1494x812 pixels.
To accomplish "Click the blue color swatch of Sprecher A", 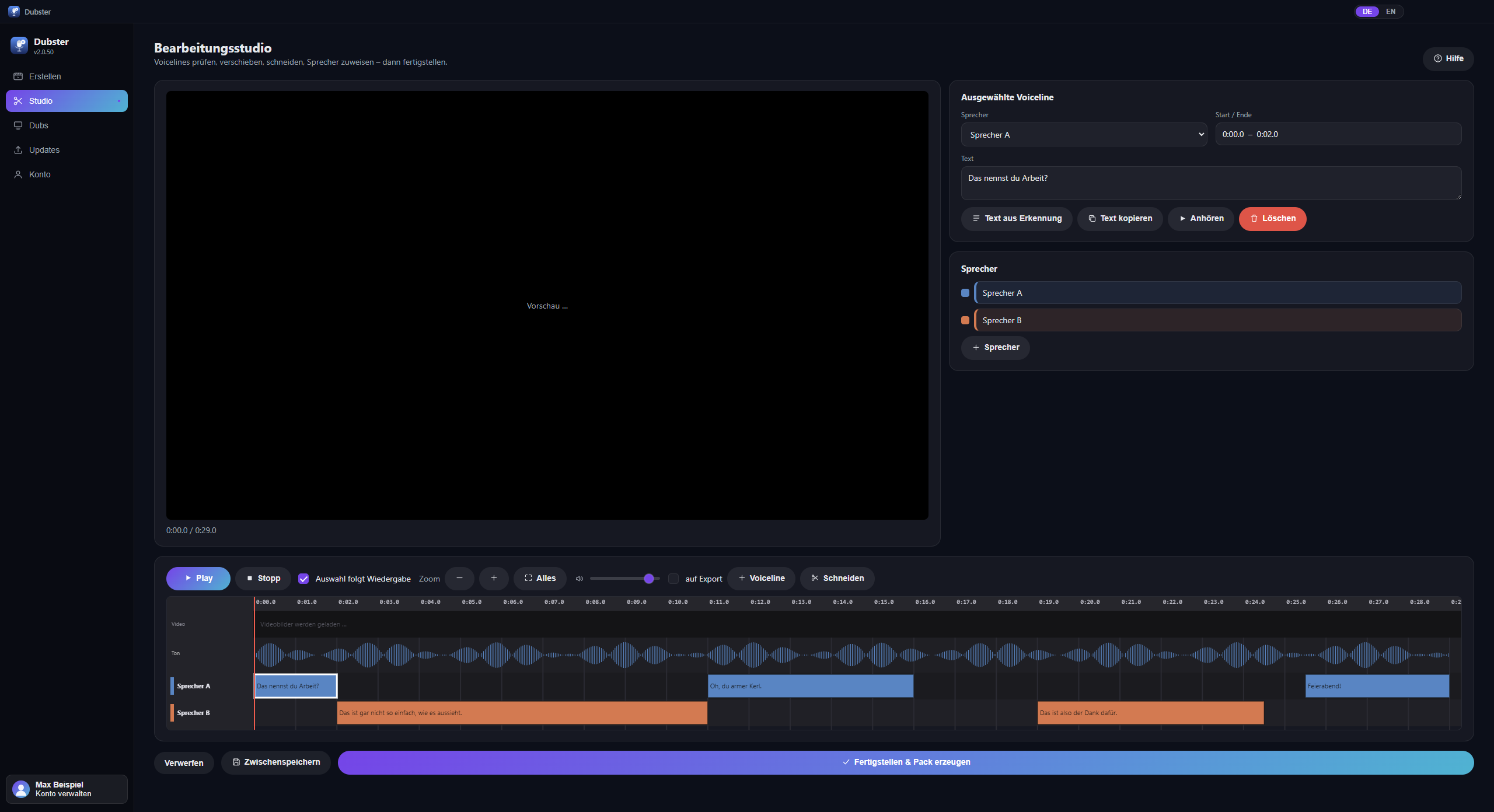I will pyautogui.click(x=965, y=293).
